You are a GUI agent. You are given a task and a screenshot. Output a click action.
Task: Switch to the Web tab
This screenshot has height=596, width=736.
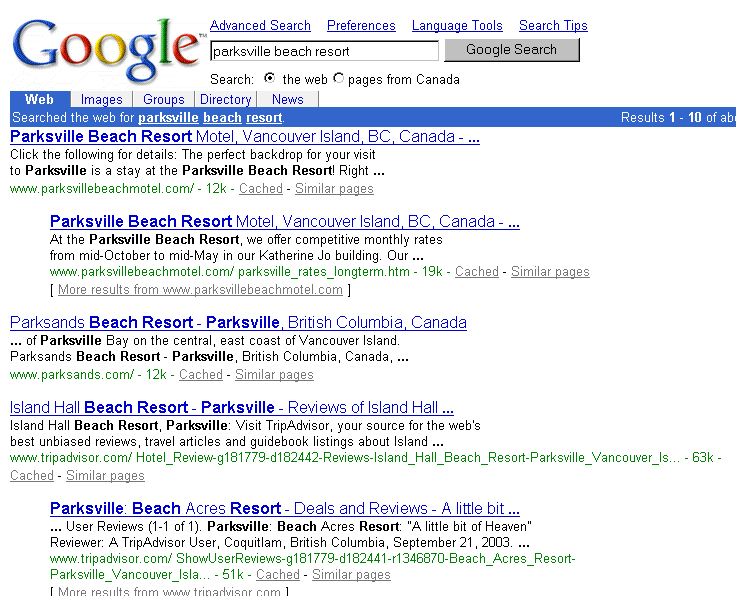(40, 99)
